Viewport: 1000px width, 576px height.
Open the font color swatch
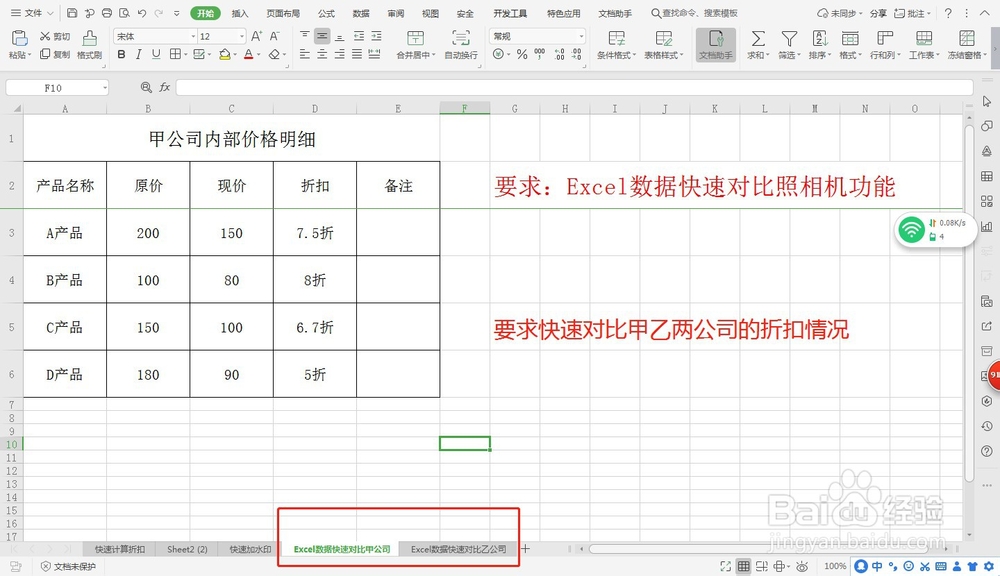247,54
